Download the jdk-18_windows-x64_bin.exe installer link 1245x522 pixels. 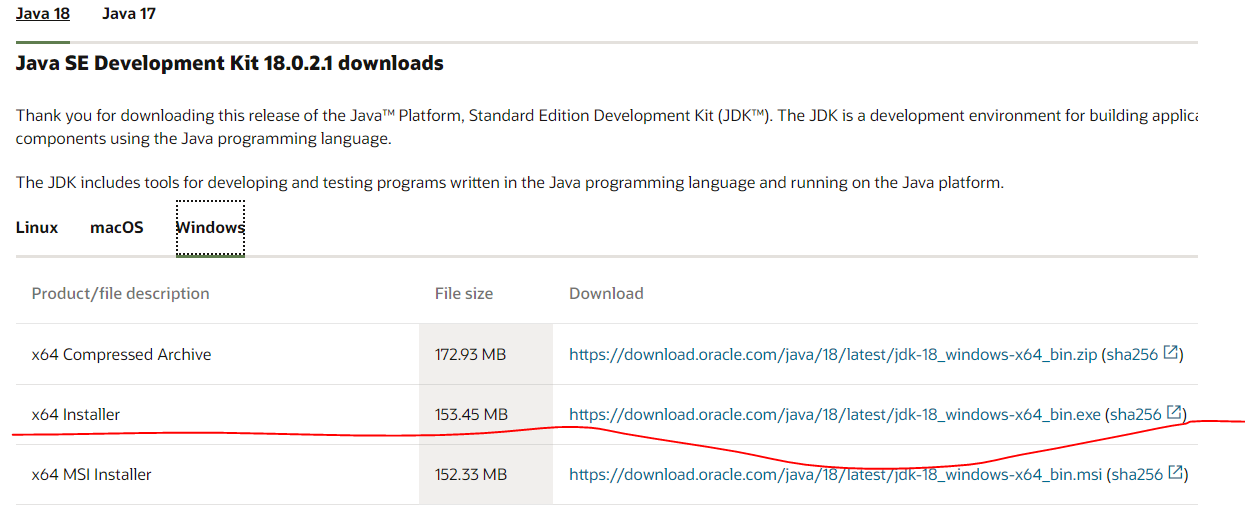[x=835, y=414]
